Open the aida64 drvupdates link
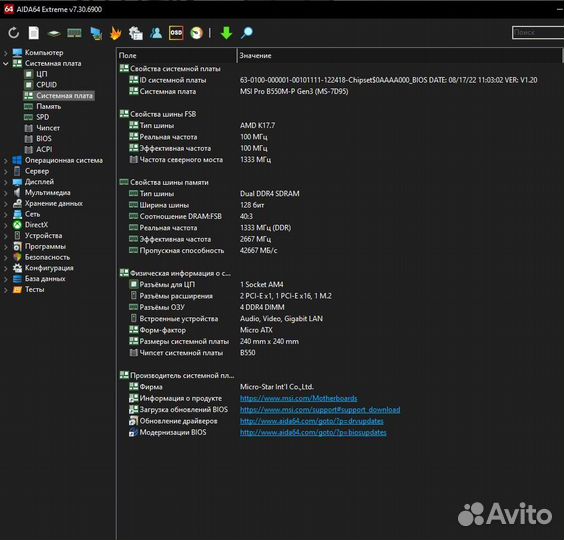 (x=311, y=421)
